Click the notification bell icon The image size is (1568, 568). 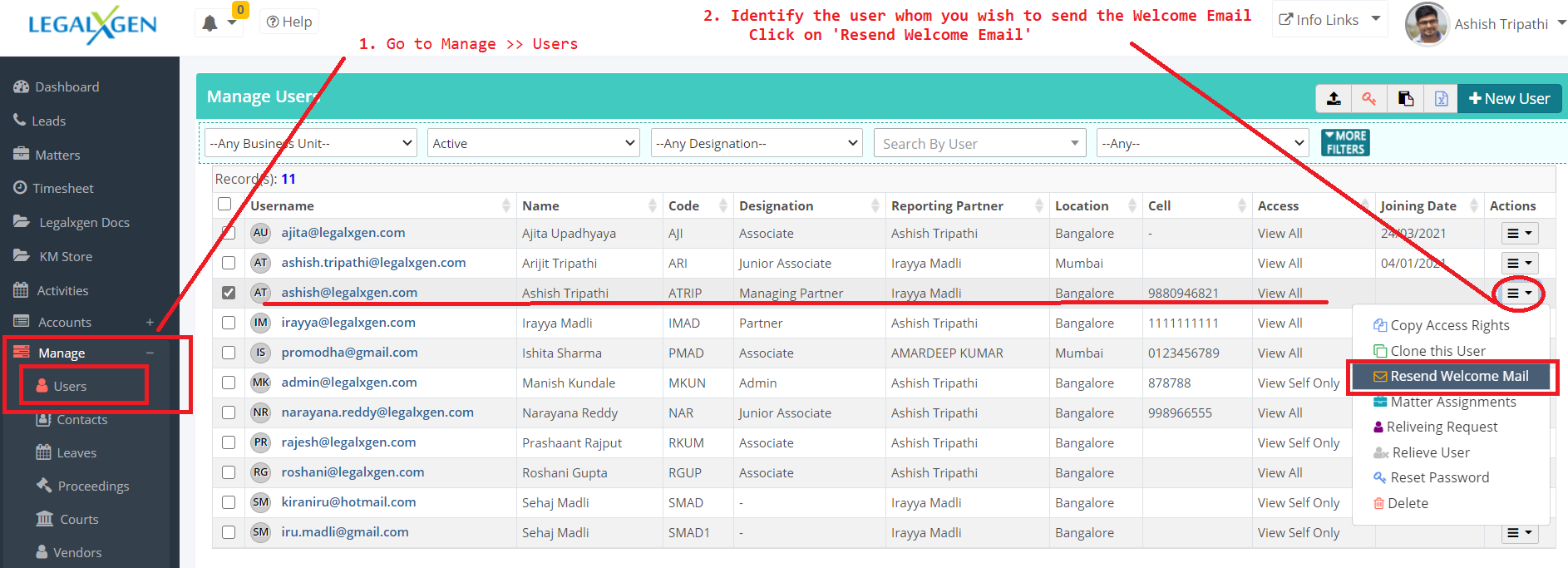[x=210, y=23]
